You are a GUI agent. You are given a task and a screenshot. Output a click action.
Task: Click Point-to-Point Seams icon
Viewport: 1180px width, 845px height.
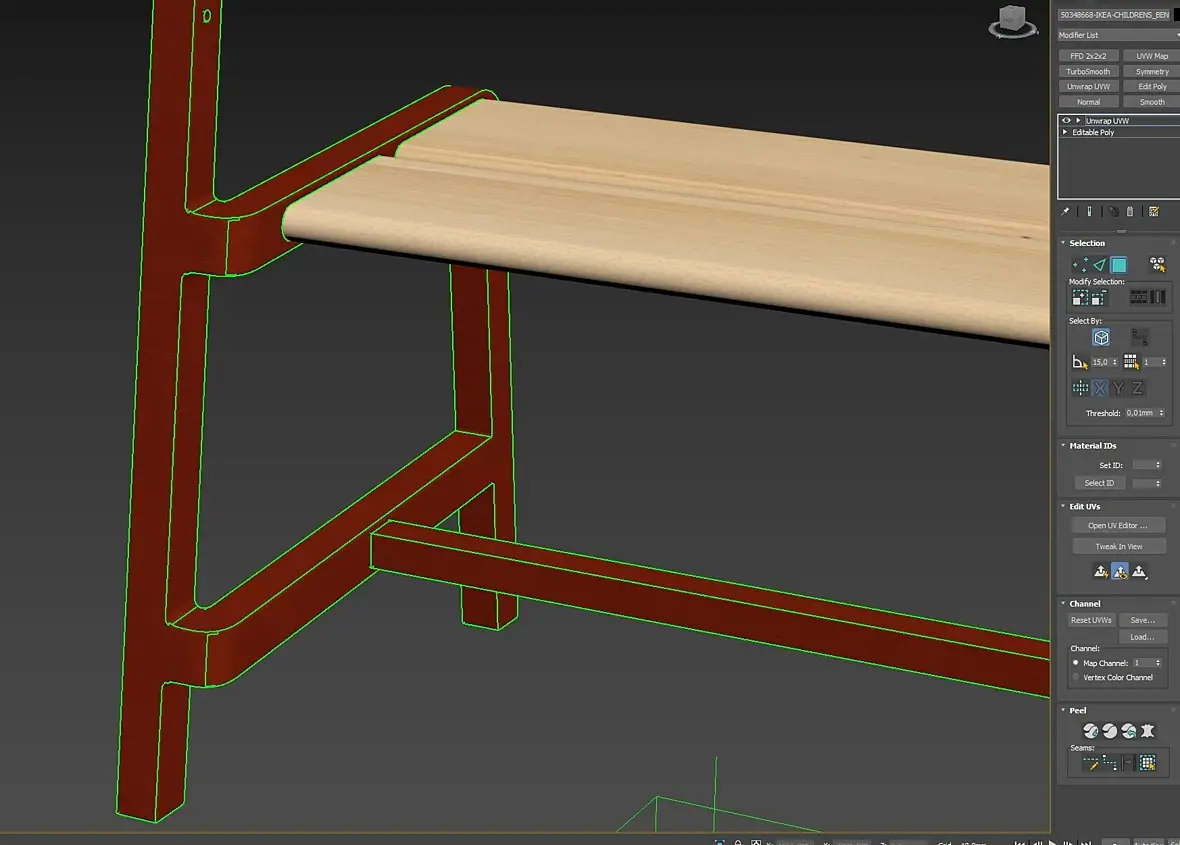pos(1109,763)
